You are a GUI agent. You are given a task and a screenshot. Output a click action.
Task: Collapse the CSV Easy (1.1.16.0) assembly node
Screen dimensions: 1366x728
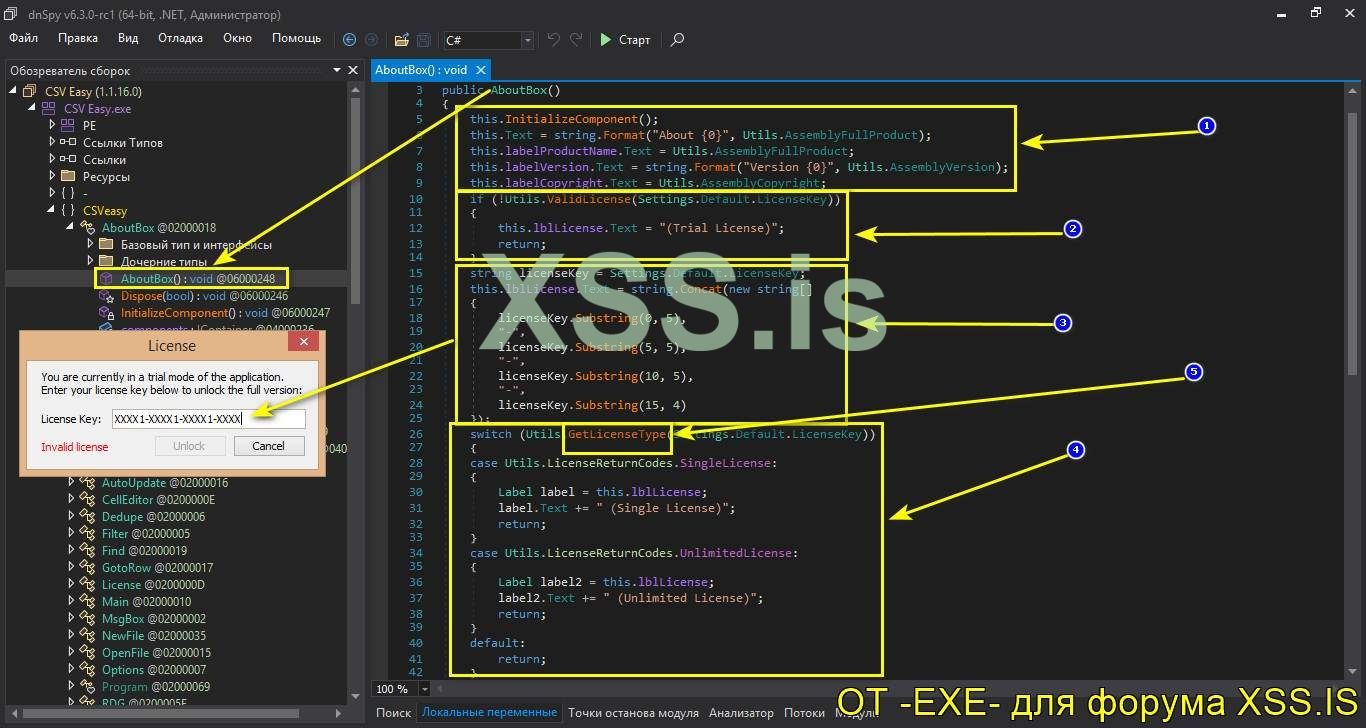[13, 91]
